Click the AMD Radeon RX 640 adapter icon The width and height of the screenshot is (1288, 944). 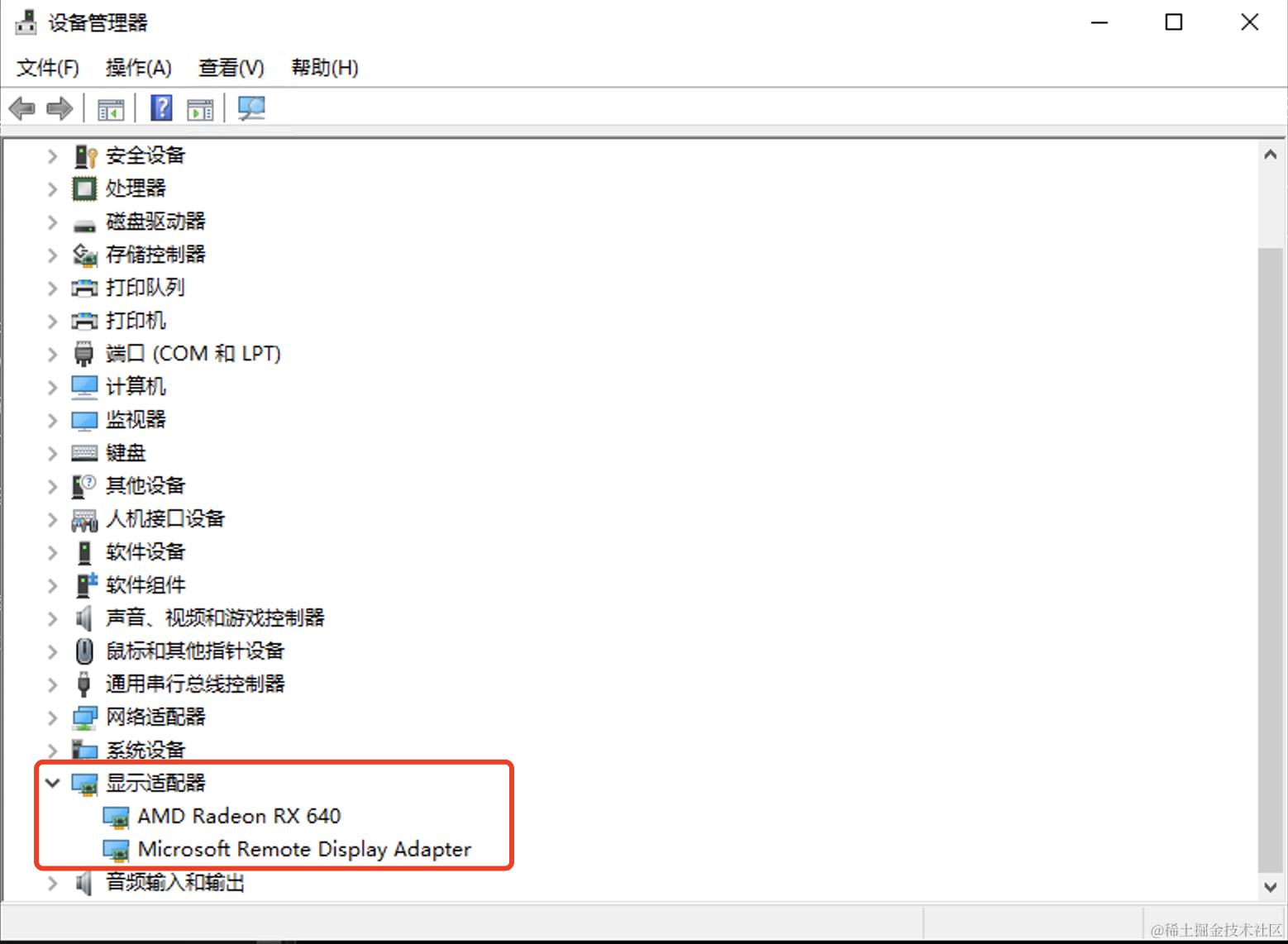click(x=116, y=817)
